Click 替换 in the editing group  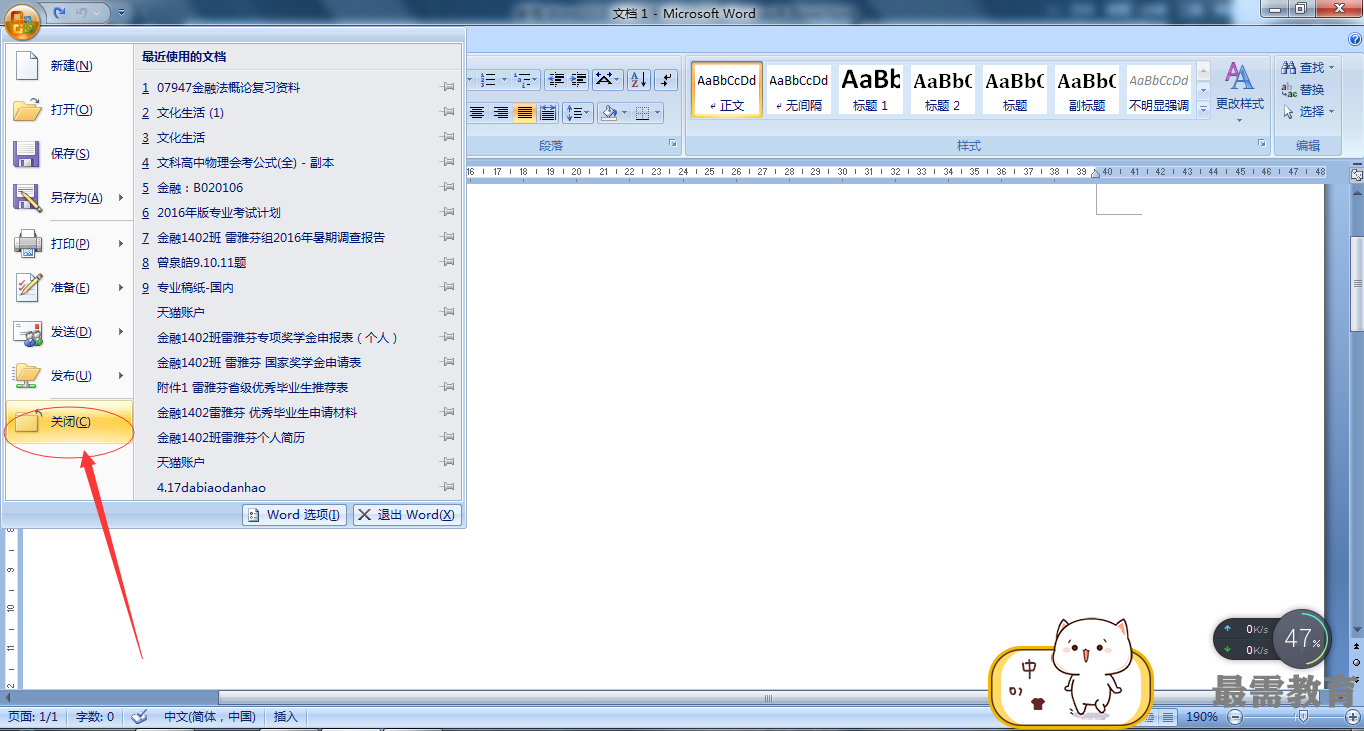pyautogui.click(x=1304, y=90)
